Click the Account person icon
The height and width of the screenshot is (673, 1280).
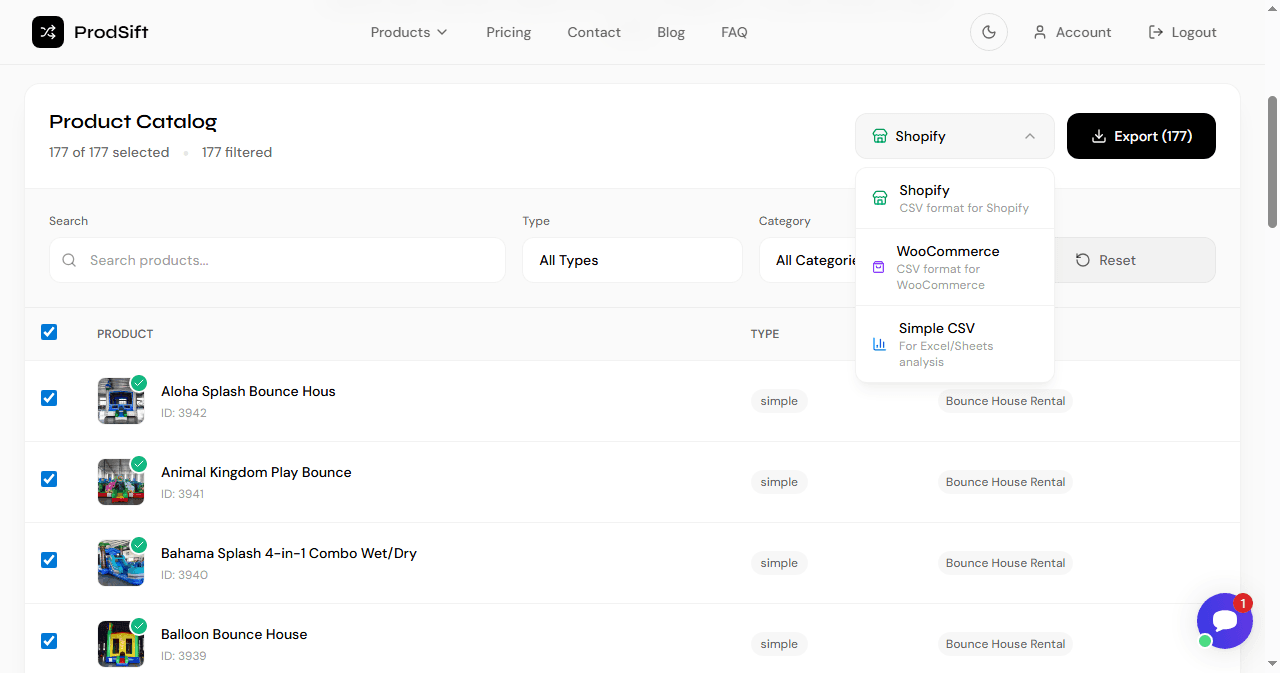click(x=1040, y=32)
